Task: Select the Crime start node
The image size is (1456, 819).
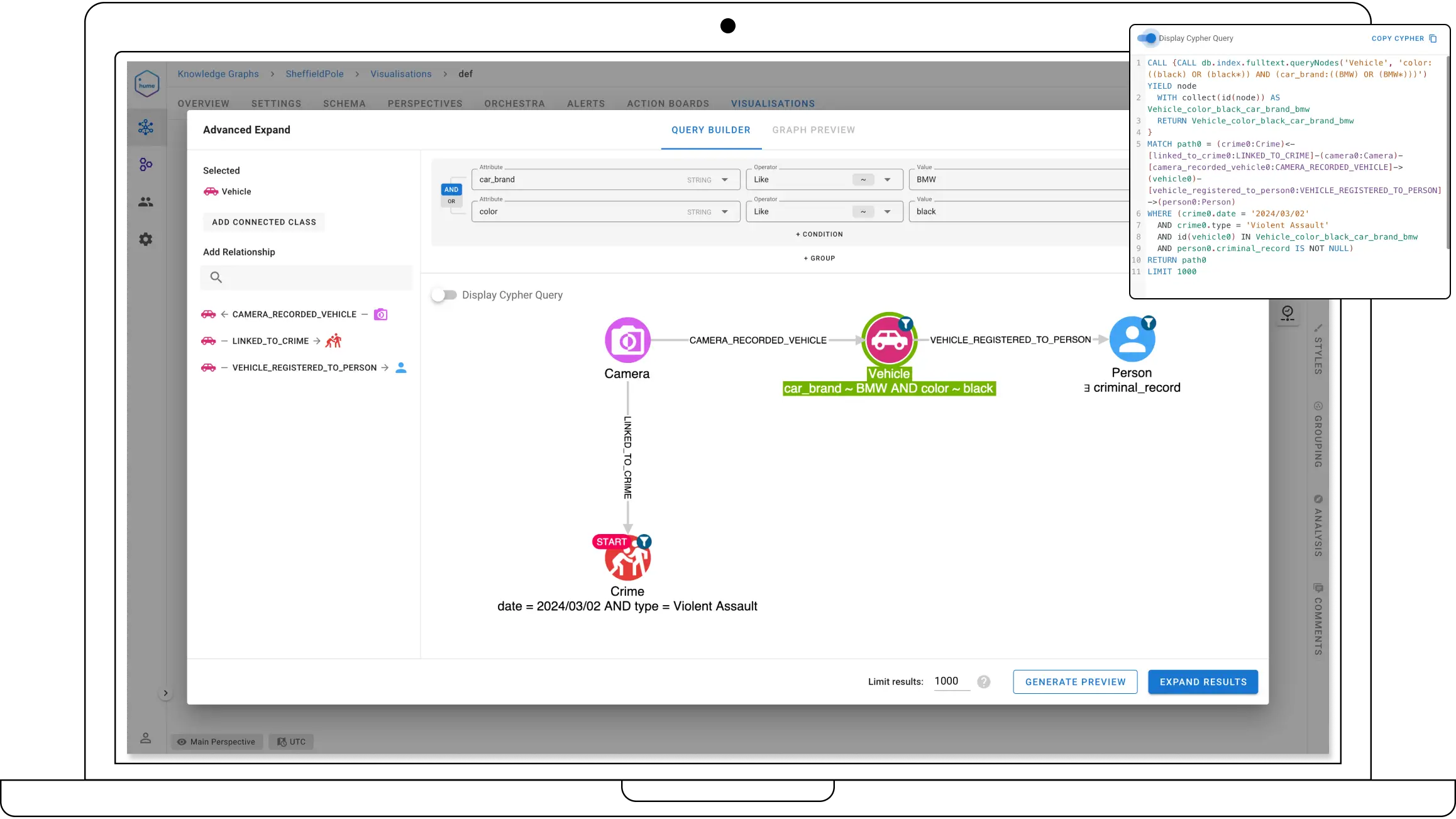Action: tap(627, 558)
